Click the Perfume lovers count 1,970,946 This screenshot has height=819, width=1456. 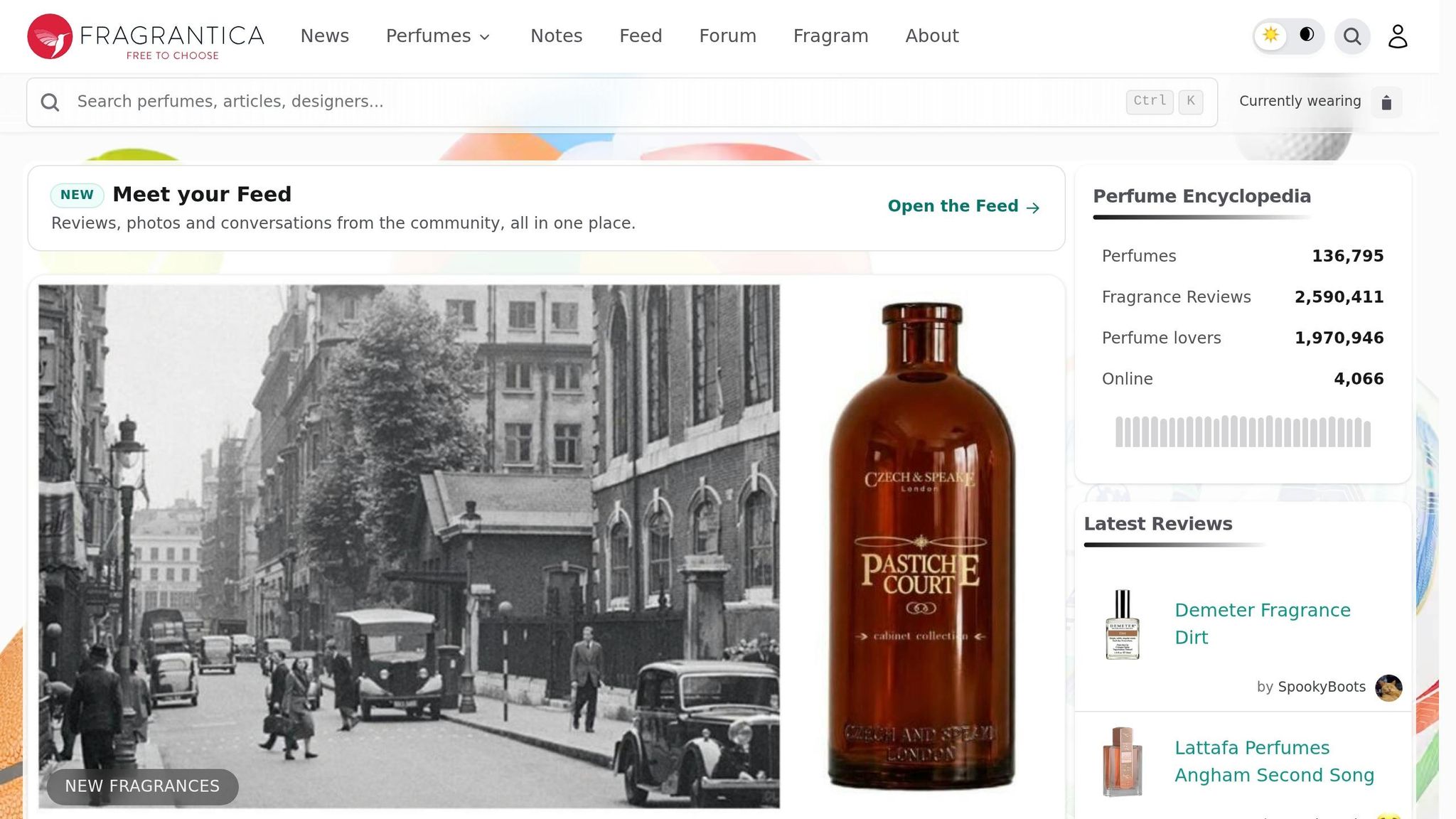click(1339, 338)
